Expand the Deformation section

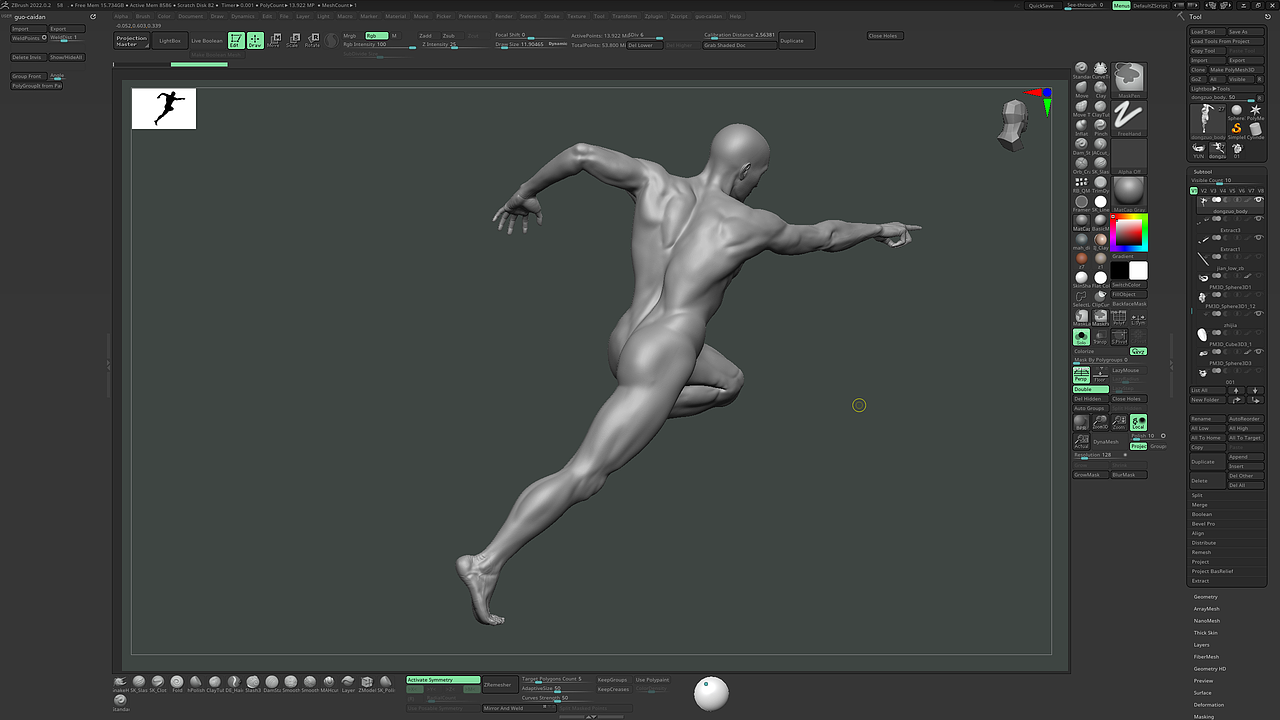coord(1209,705)
